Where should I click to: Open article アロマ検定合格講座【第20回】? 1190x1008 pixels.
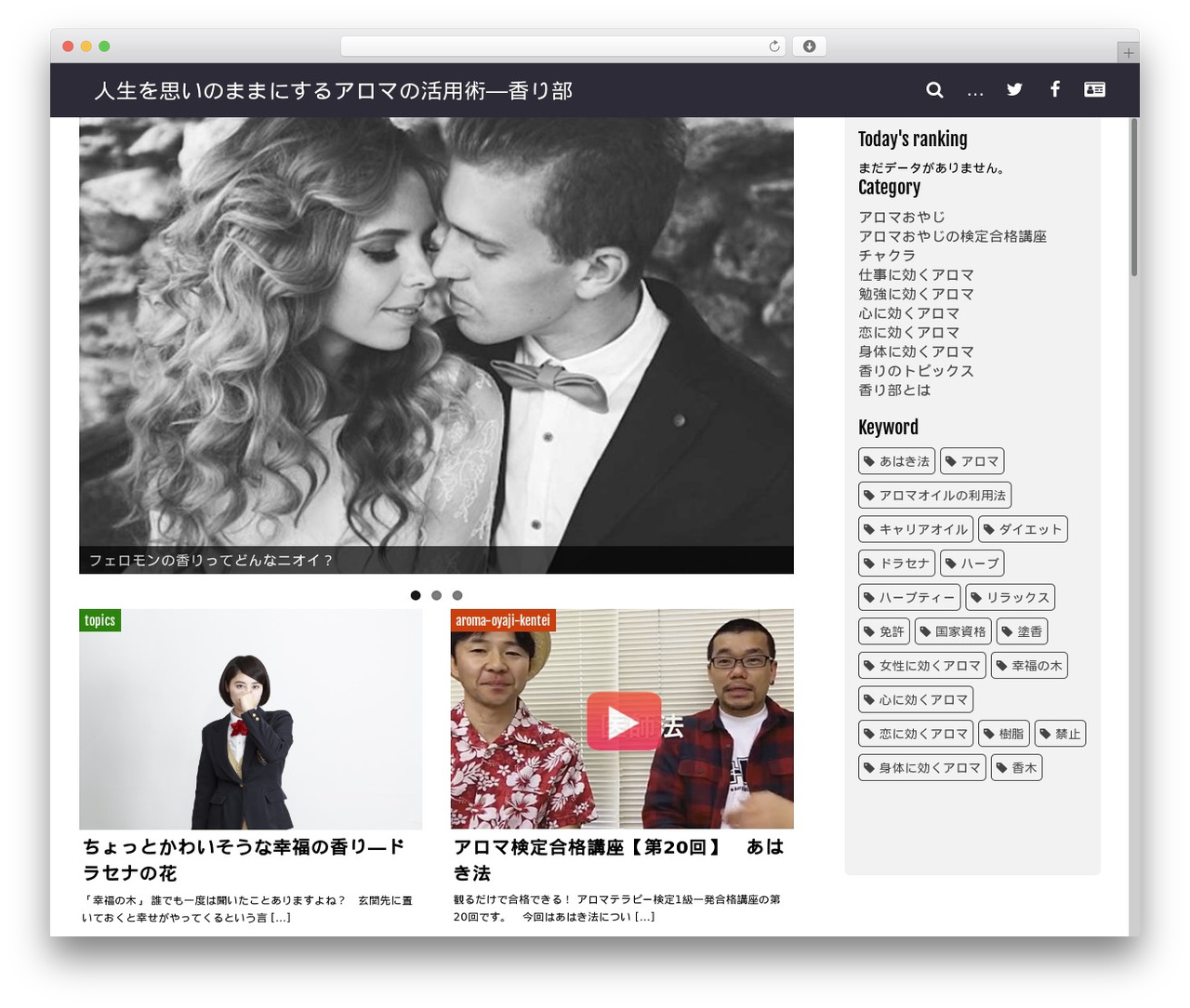[x=619, y=859]
